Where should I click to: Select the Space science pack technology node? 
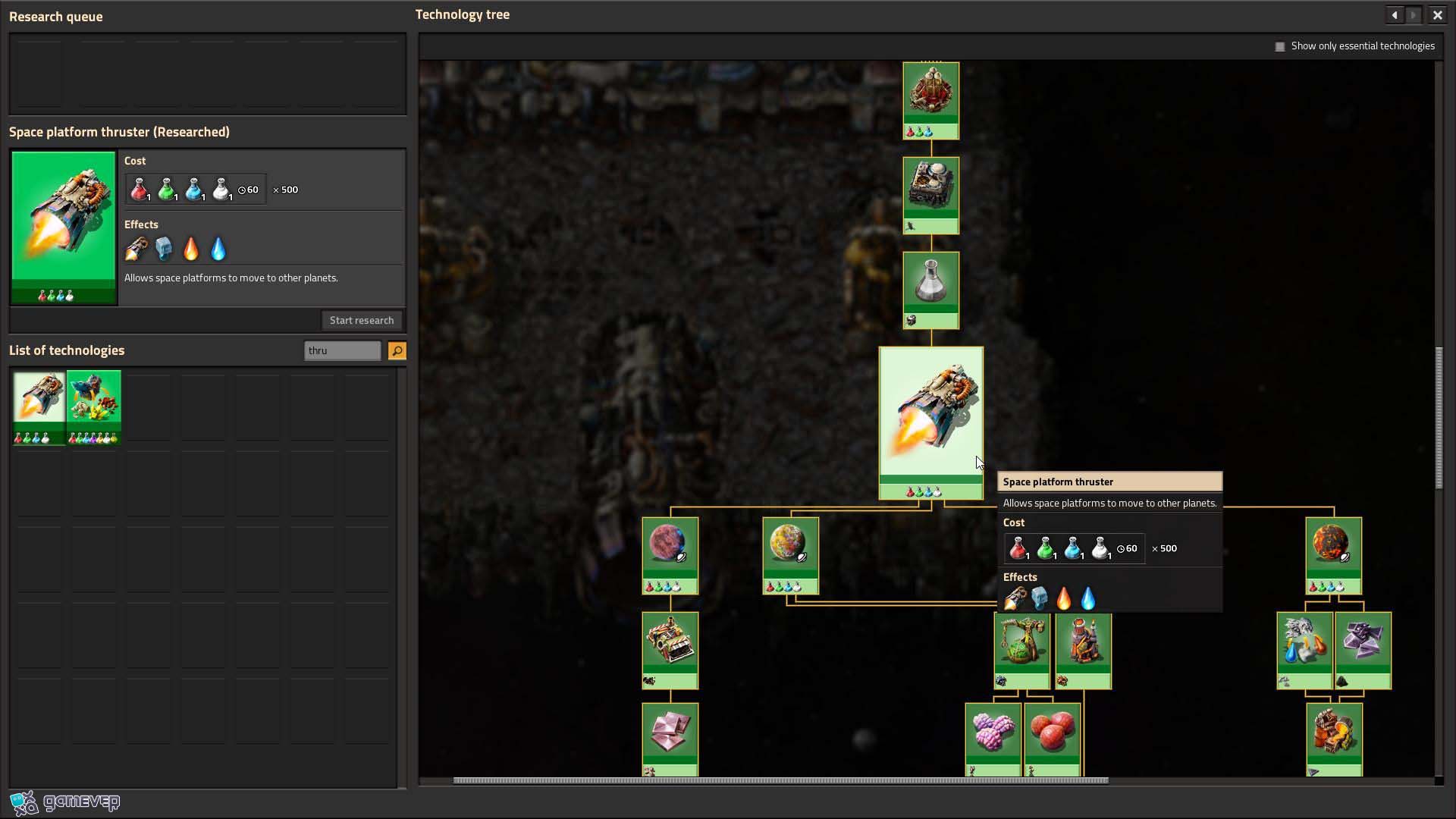click(x=930, y=290)
